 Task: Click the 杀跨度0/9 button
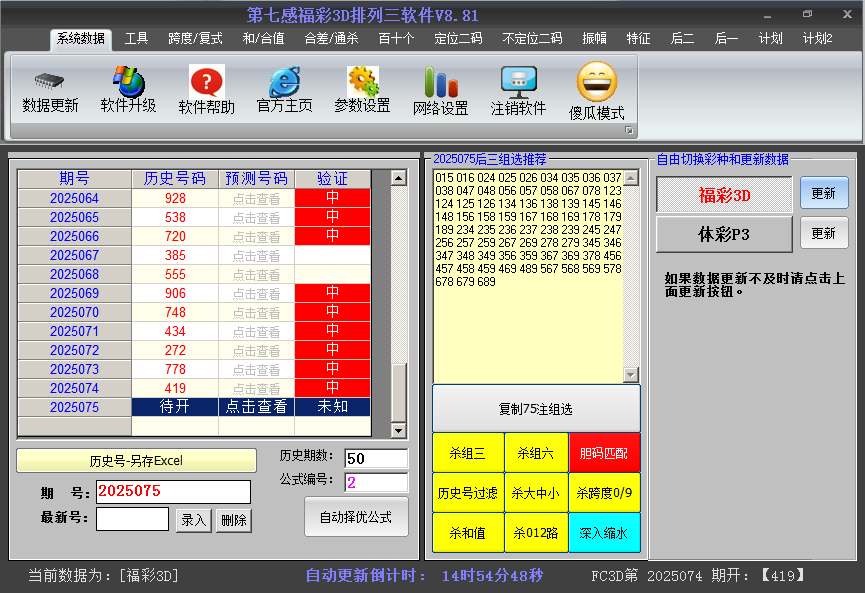coord(604,493)
